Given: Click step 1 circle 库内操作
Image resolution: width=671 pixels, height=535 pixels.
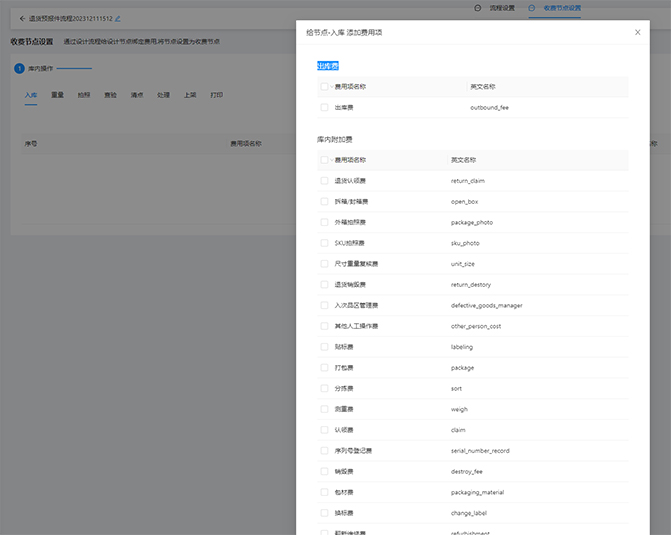Looking at the screenshot, I should tap(19, 68).
